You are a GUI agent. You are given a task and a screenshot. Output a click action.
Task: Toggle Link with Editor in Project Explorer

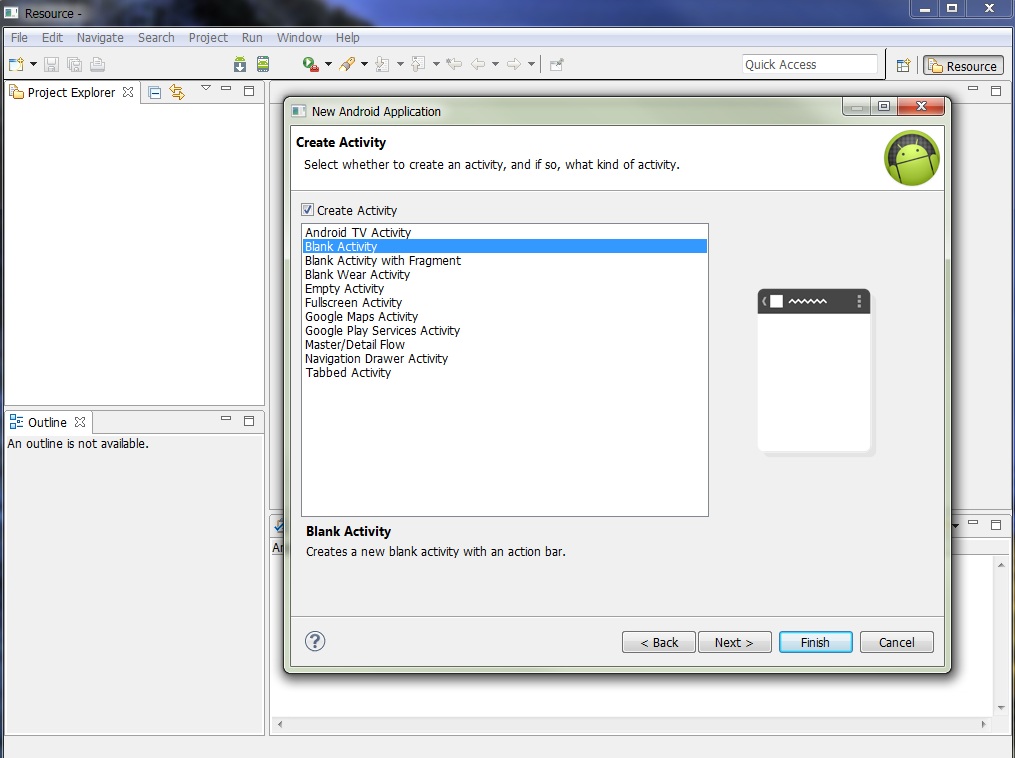pyautogui.click(x=177, y=92)
